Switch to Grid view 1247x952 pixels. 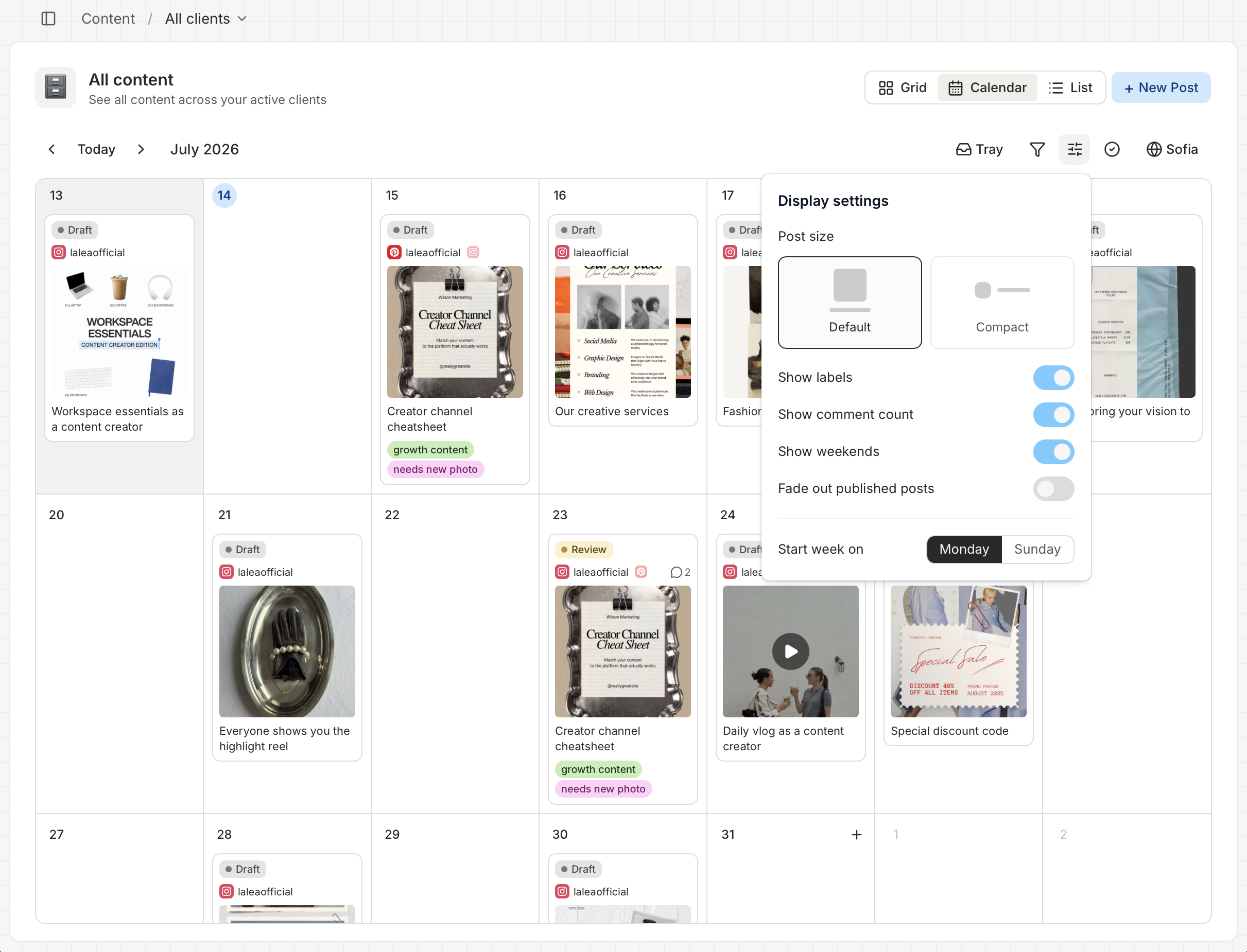point(903,88)
